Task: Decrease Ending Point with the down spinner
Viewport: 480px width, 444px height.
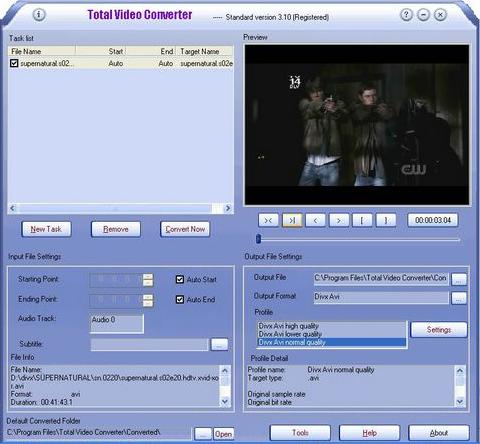Action: coord(148,304)
